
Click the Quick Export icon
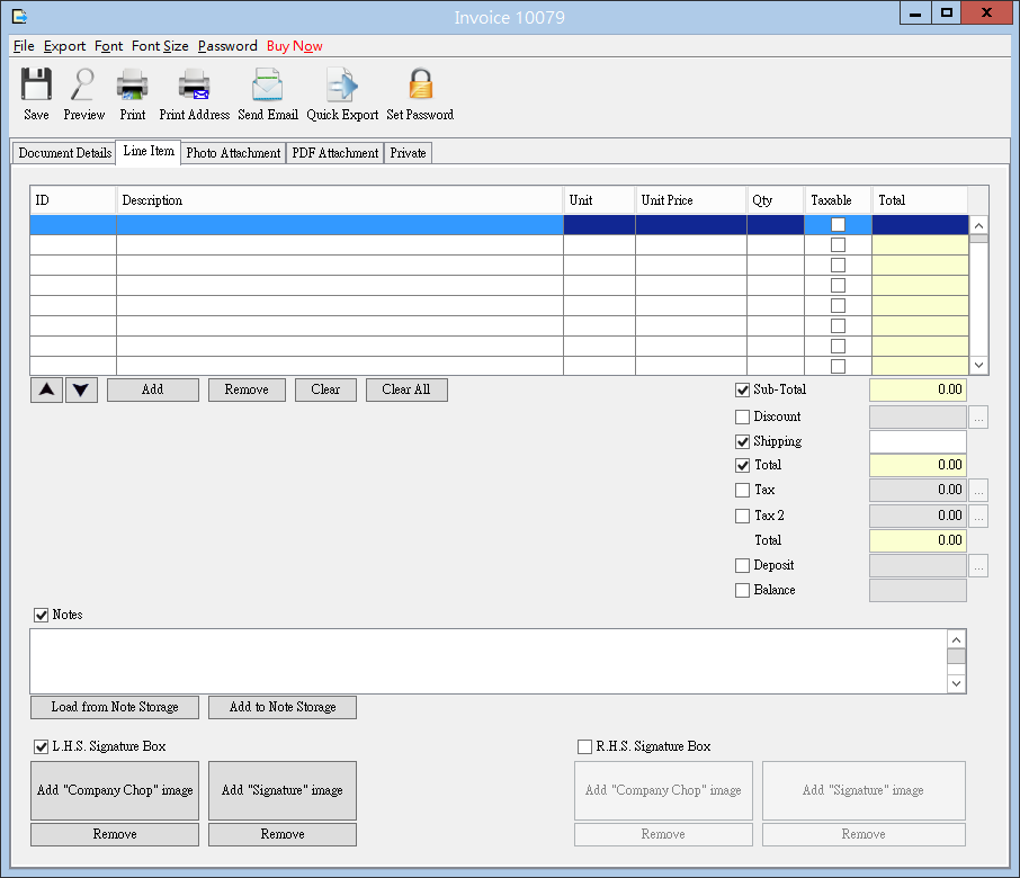[x=342, y=85]
